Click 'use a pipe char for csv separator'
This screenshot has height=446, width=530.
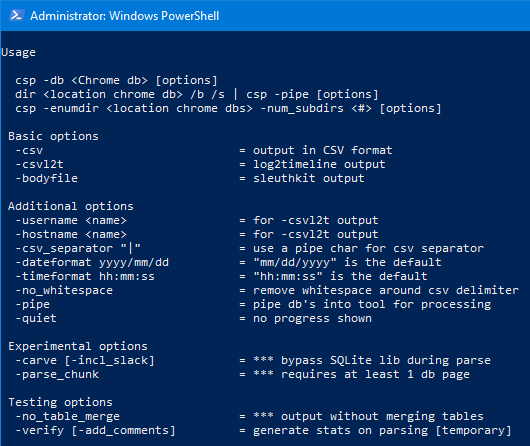pos(368,249)
